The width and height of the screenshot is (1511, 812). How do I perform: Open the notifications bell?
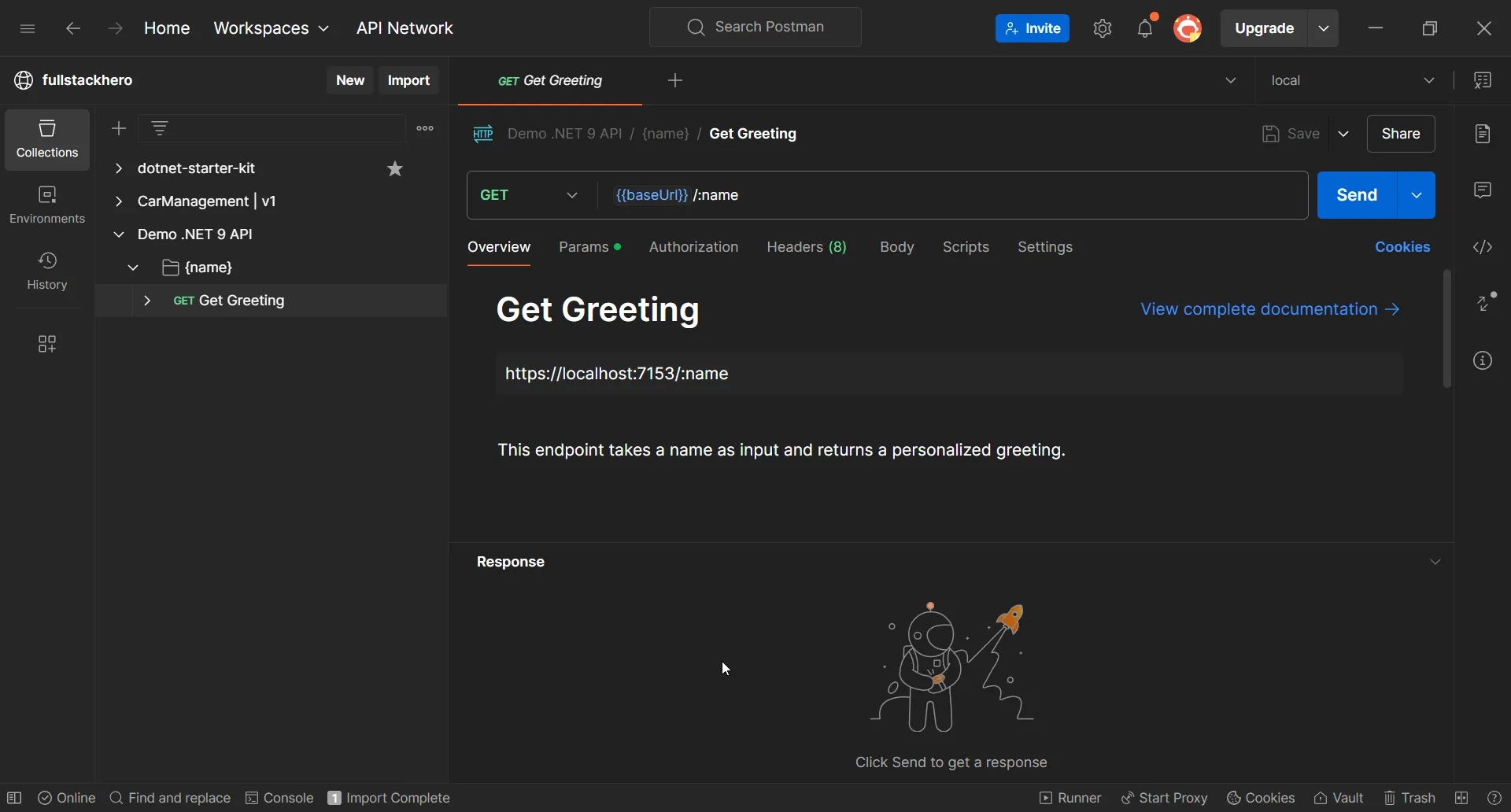coord(1145,29)
